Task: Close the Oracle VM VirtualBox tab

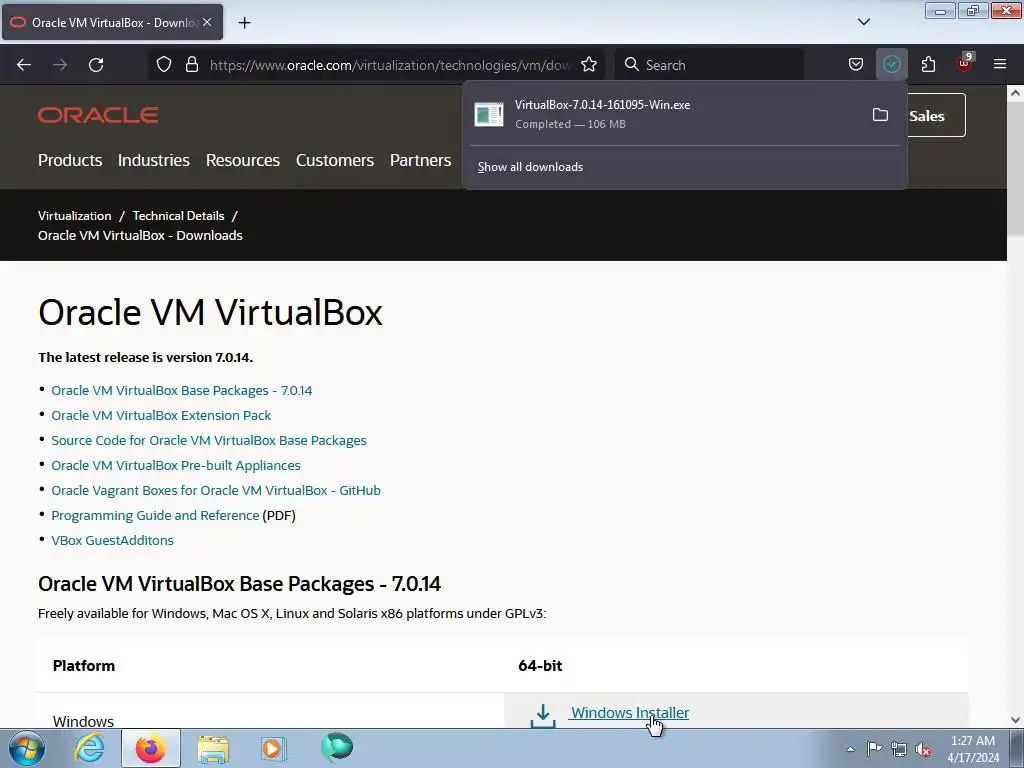Action: point(207,22)
